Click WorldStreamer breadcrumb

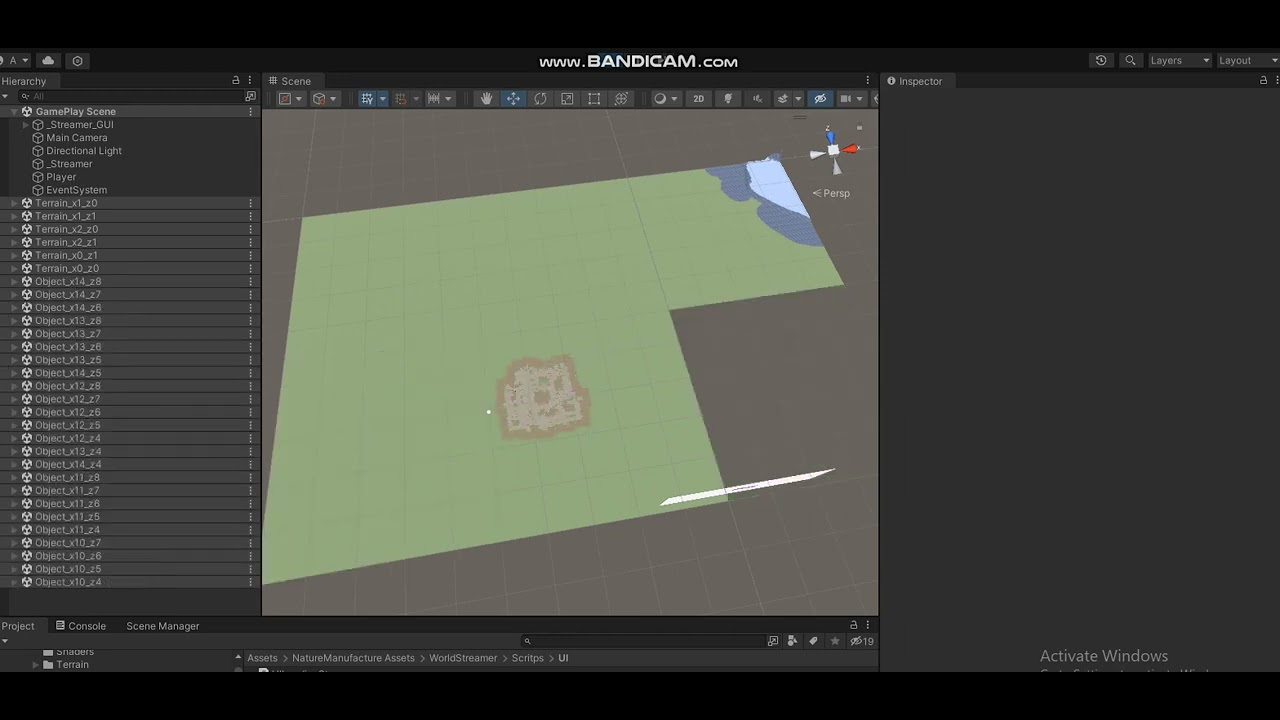click(x=463, y=658)
